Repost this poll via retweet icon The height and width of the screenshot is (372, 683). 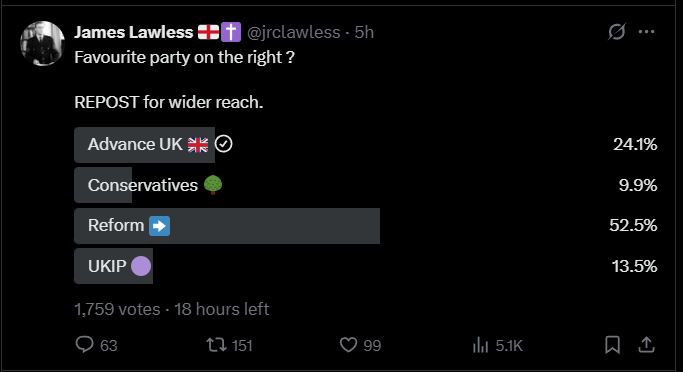(x=216, y=345)
